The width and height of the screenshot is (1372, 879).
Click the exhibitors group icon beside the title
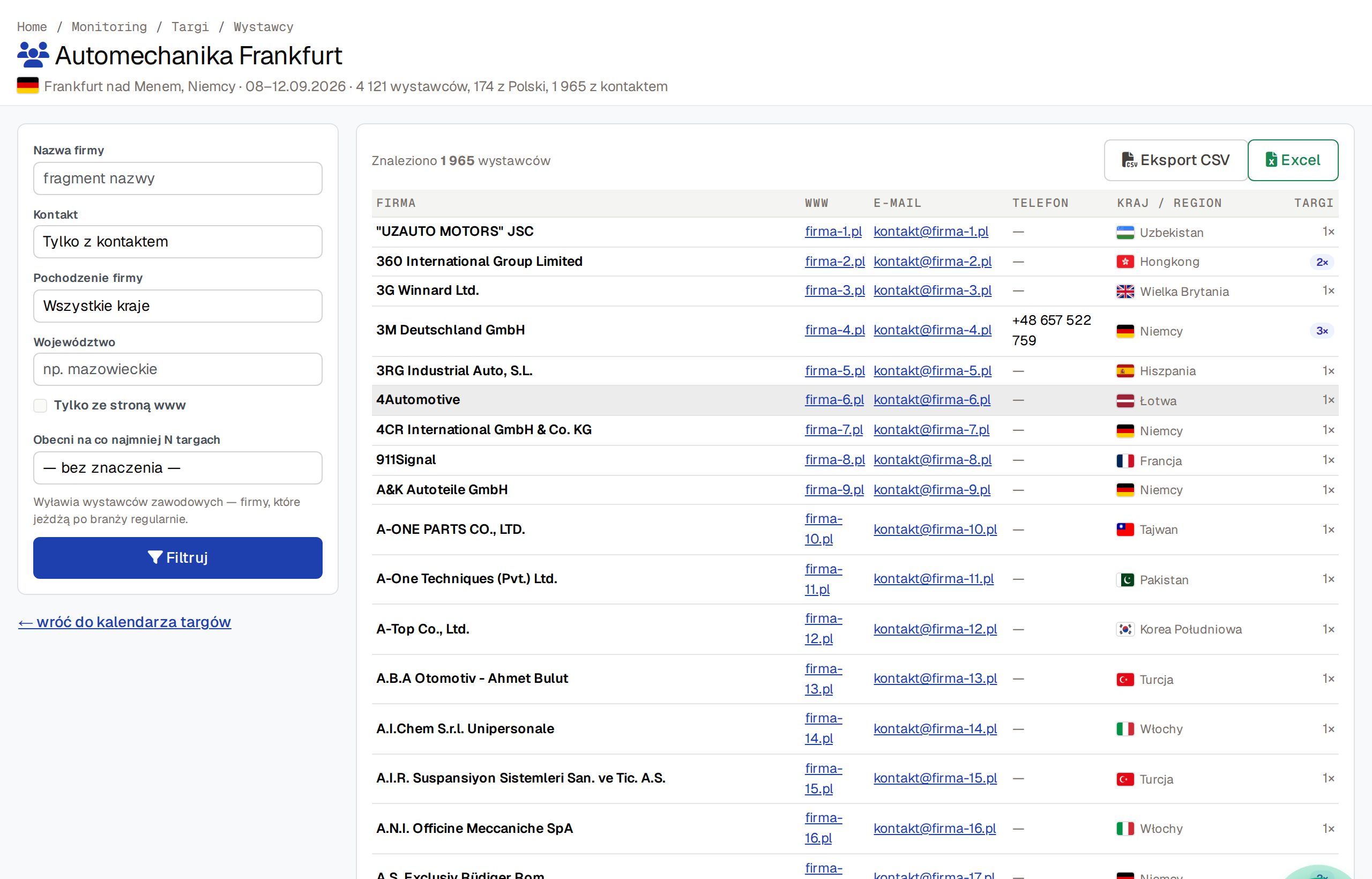[33, 55]
